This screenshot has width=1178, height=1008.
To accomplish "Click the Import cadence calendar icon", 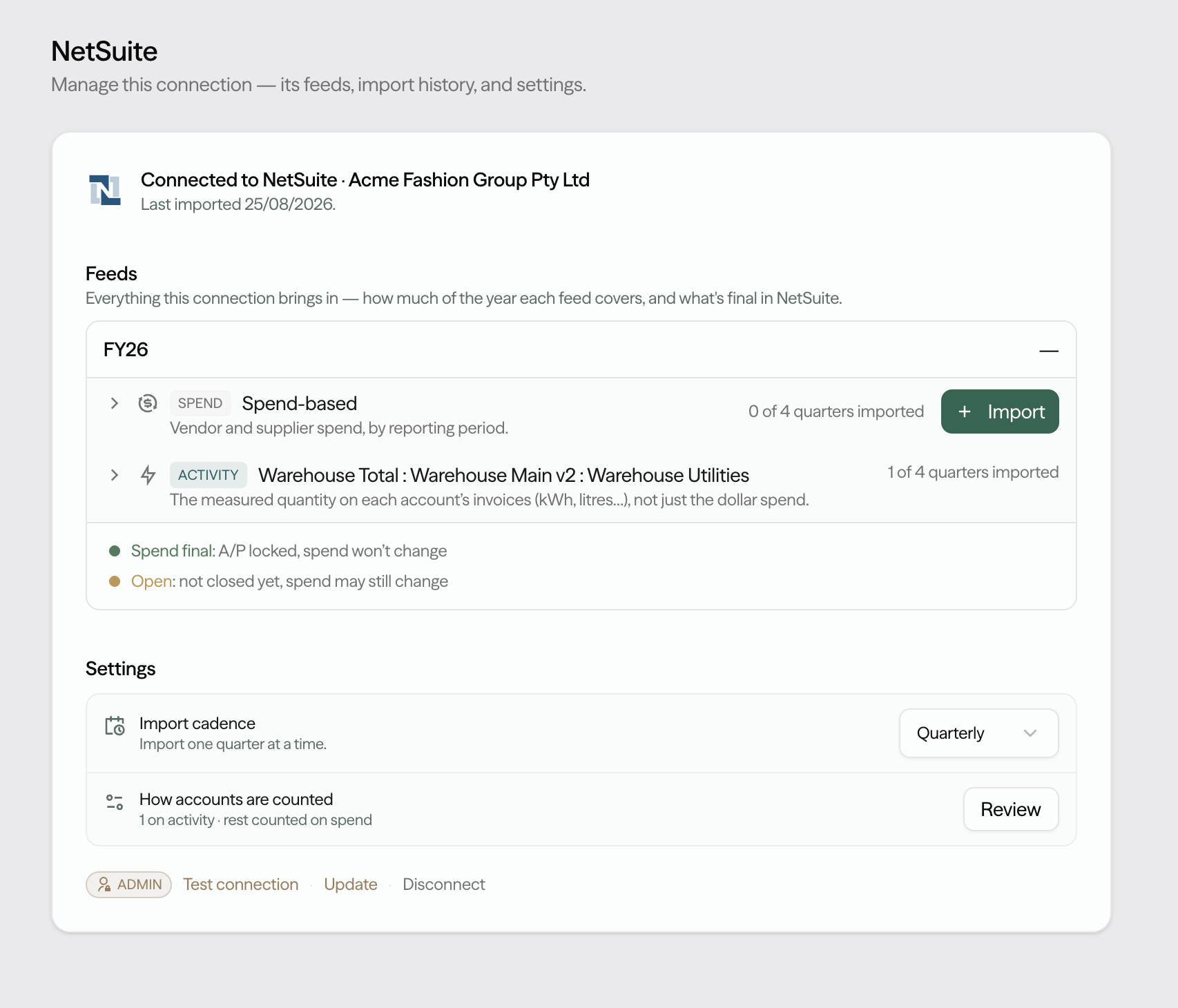I will [x=115, y=726].
